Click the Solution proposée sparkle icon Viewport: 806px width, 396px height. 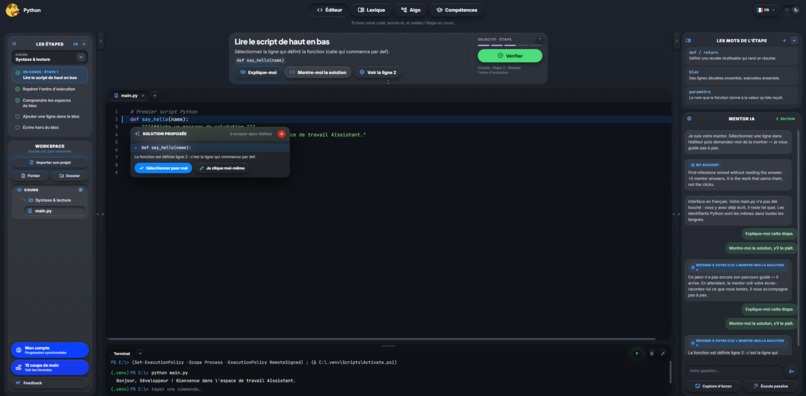(x=137, y=134)
